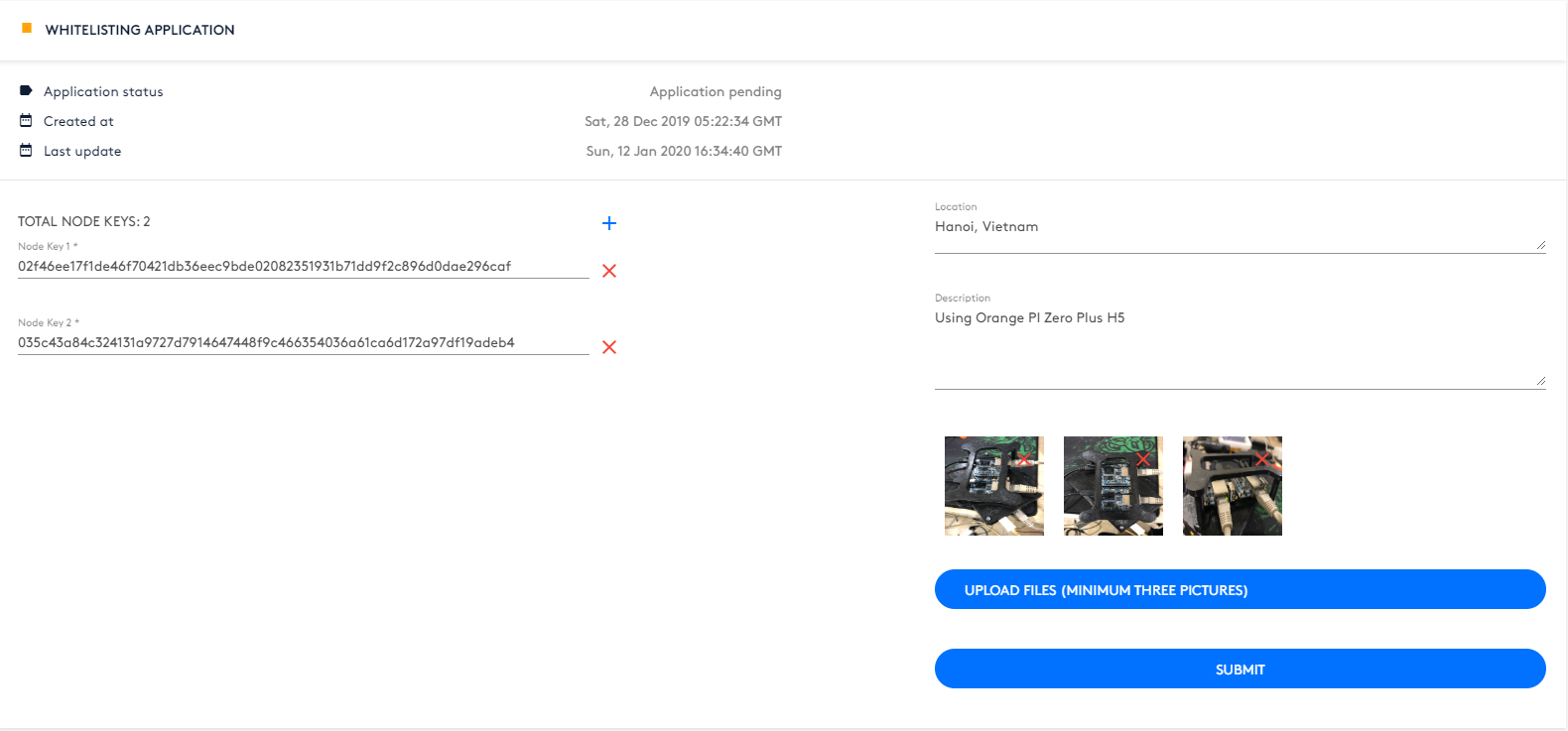Screen dimensions: 1568x731
Task: Edit the Description text area
Action: 1241,348
